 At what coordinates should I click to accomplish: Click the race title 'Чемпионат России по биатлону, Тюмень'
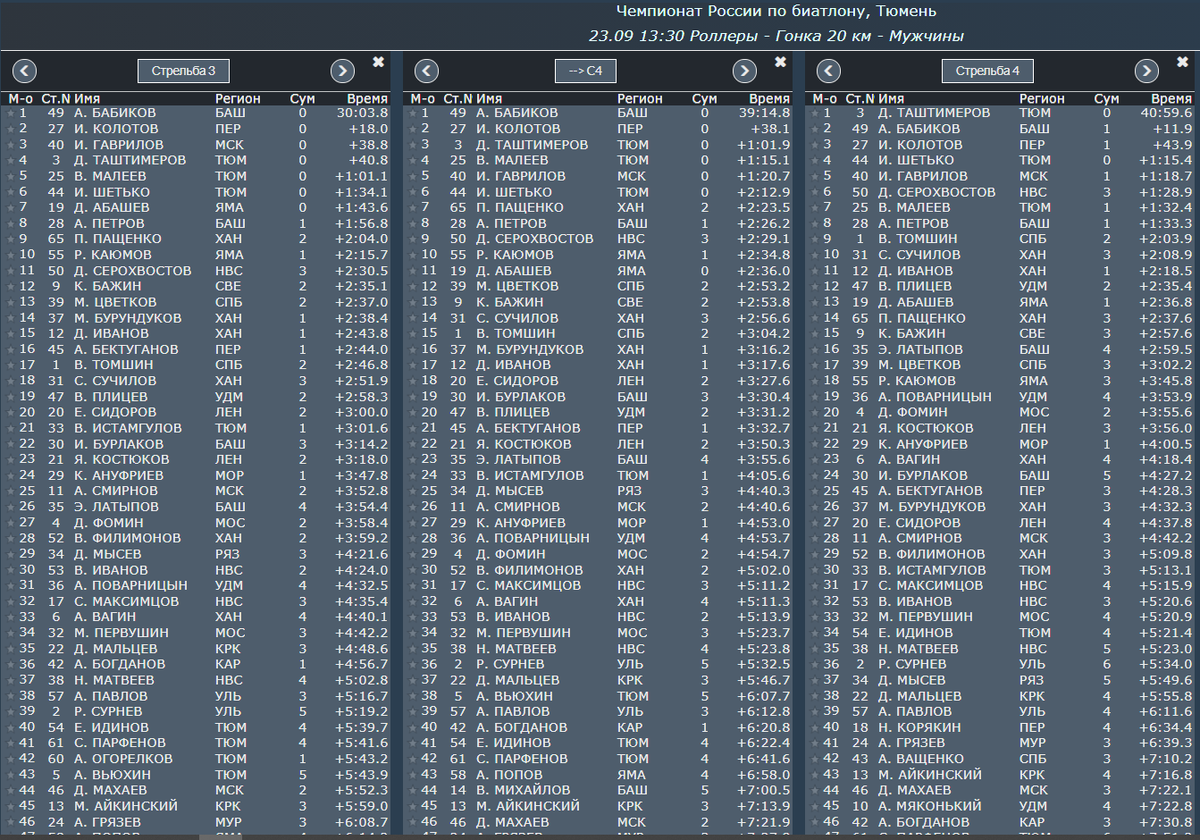tap(776, 12)
